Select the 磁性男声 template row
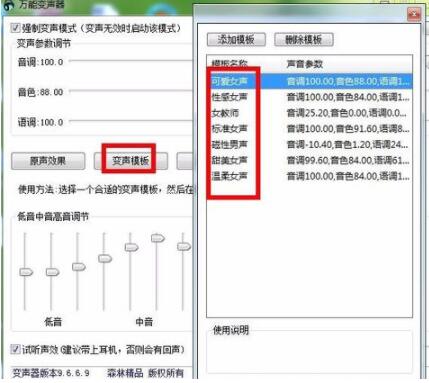 pyautogui.click(x=309, y=145)
